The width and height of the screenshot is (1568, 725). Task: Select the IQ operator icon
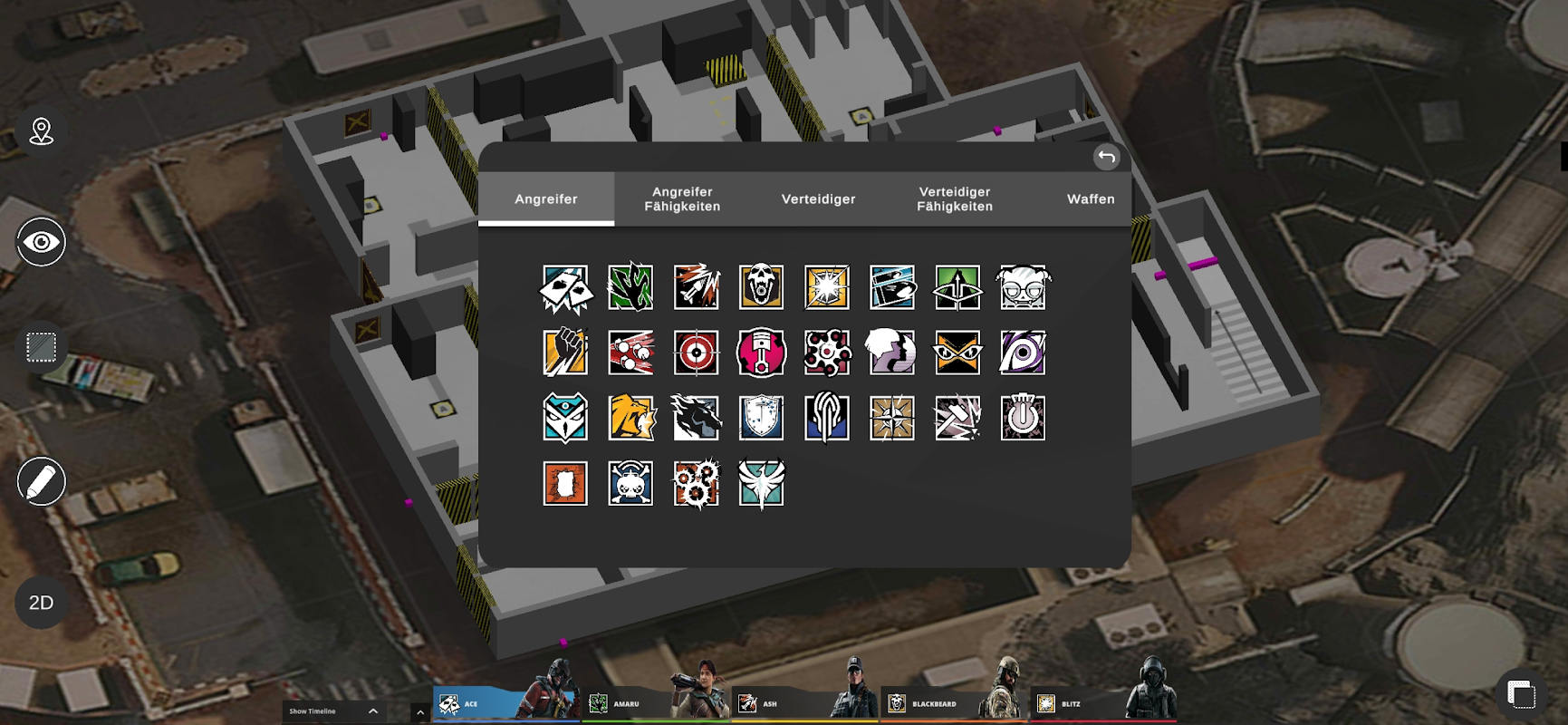(x=957, y=353)
